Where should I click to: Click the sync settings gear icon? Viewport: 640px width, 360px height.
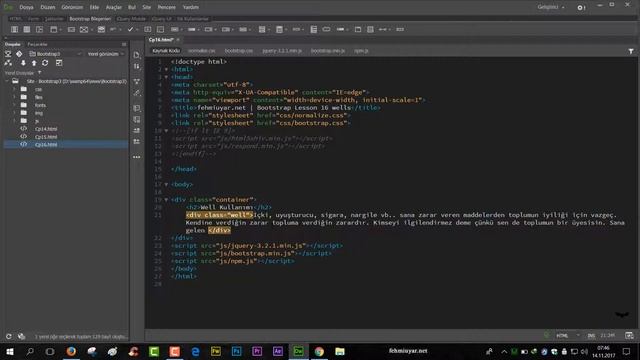581,7
